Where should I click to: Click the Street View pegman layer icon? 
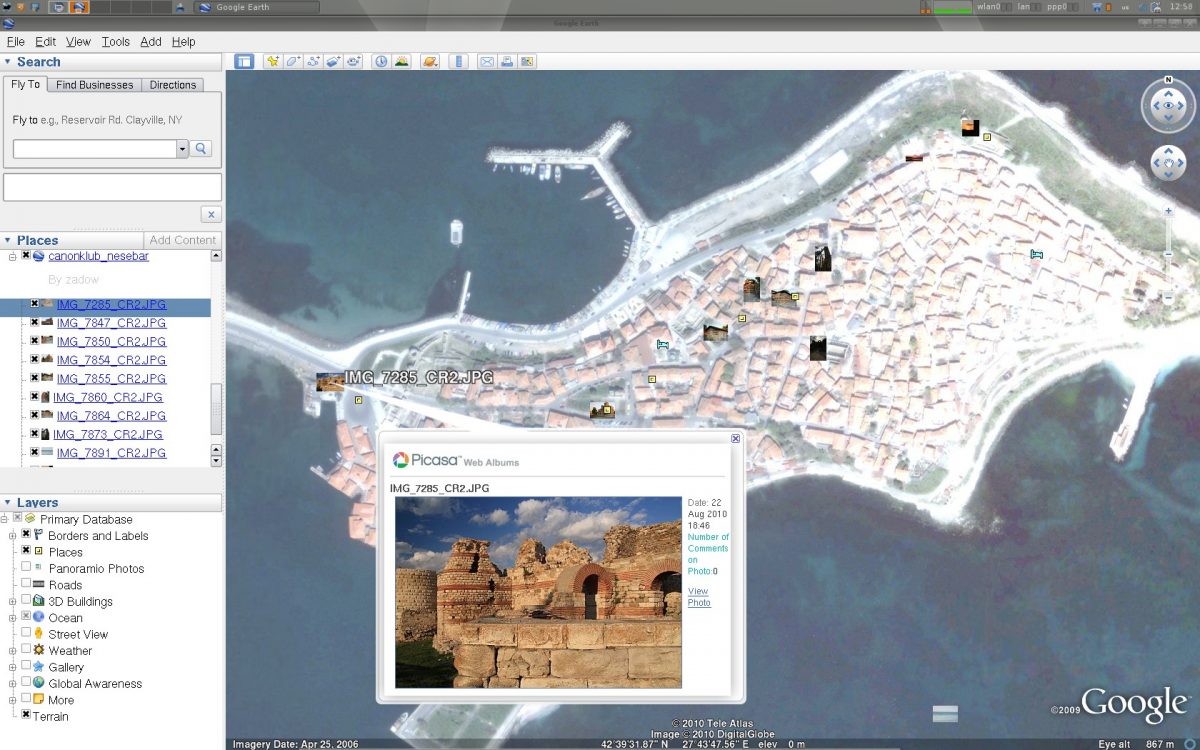[x=39, y=634]
